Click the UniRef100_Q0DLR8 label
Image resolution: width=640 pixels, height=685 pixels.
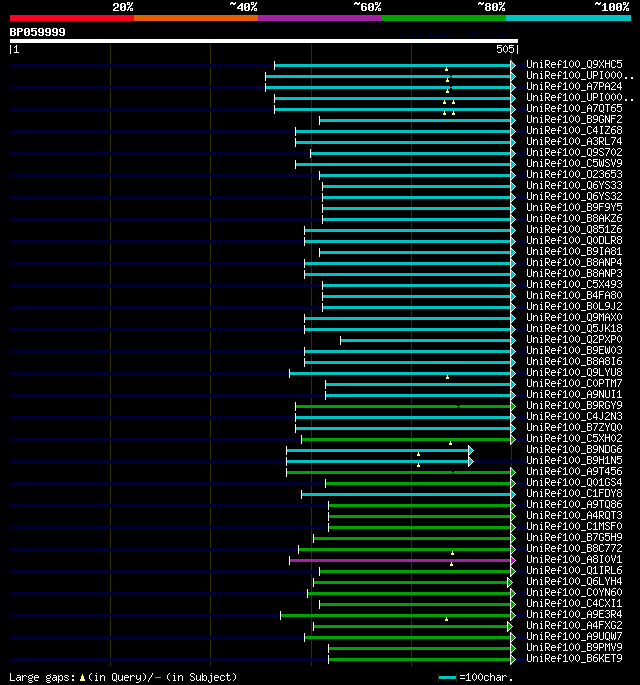[574, 240]
